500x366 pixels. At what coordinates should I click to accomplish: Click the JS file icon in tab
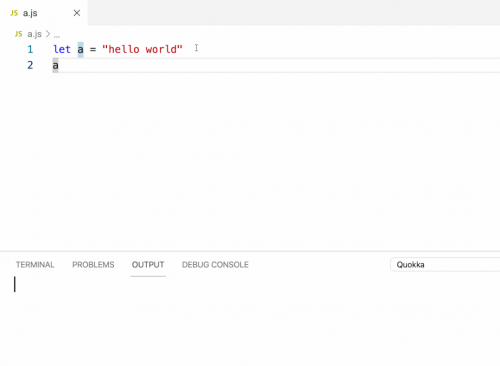pos(14,13)
